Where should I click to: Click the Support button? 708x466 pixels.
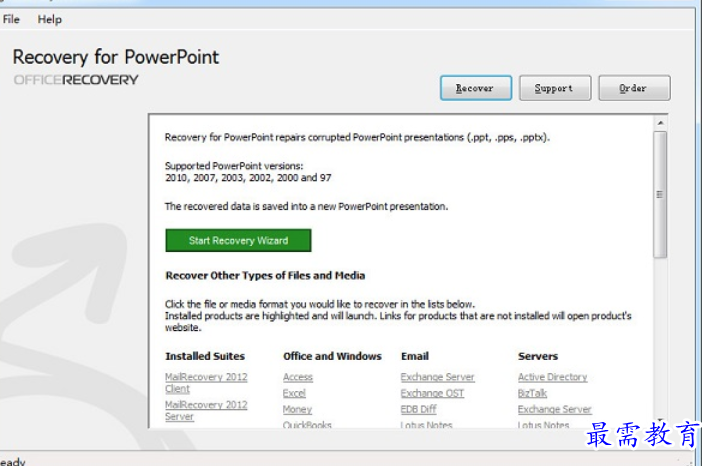click(x=554, y=88)
